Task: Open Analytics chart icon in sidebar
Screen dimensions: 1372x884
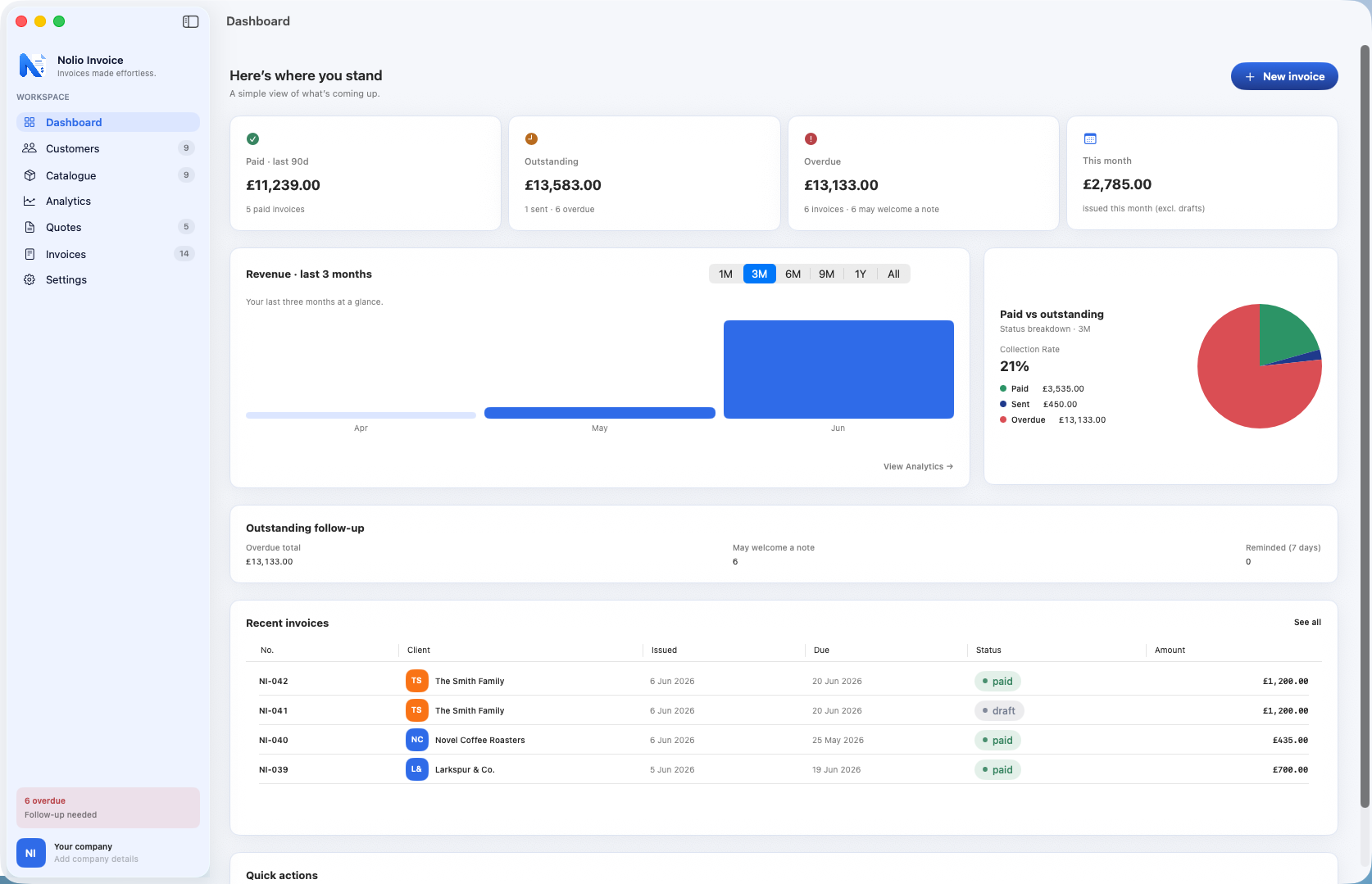Action: [x=30, y=201]
